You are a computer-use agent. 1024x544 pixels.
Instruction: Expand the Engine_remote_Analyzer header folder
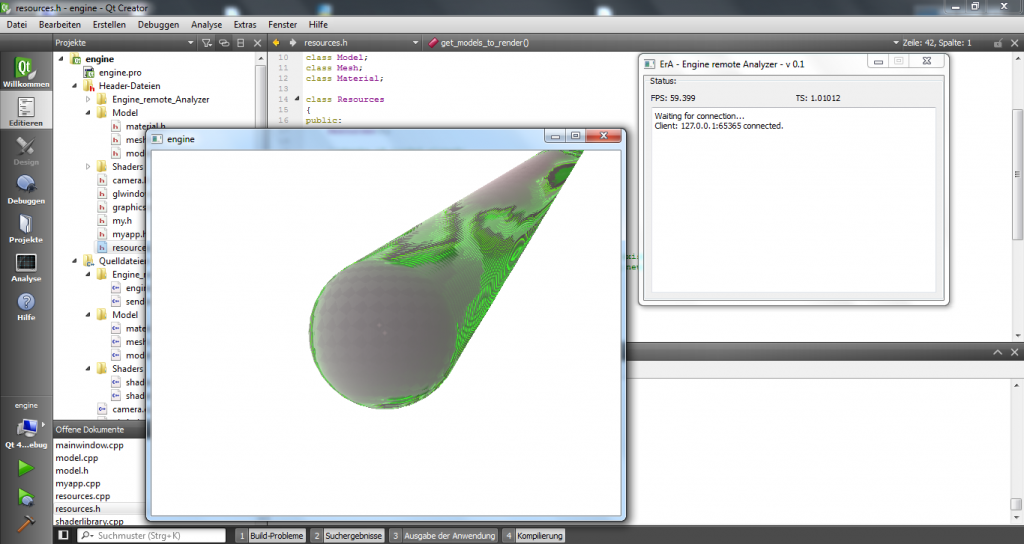[x=88, y=99]
